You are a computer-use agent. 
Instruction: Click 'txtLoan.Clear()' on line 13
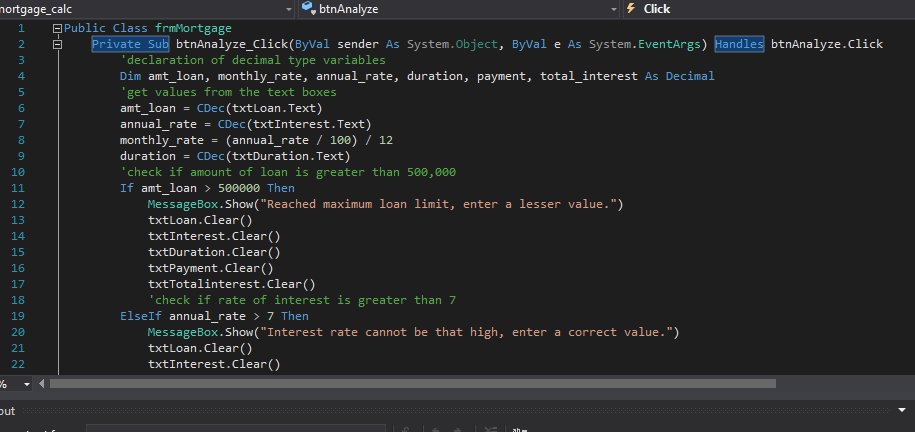200,220
